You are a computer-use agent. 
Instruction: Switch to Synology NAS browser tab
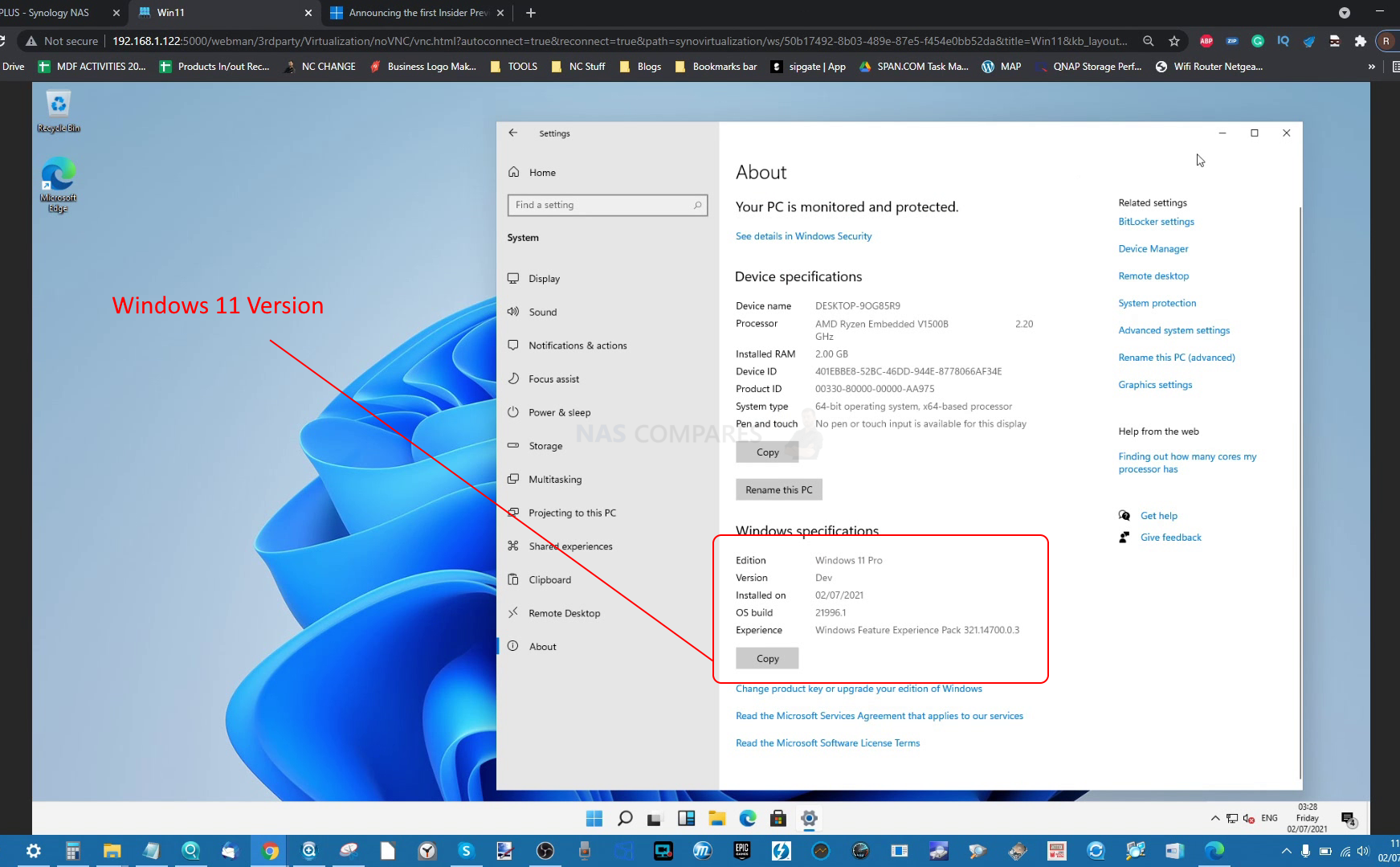pyautogui.click(x=60, y=13)
